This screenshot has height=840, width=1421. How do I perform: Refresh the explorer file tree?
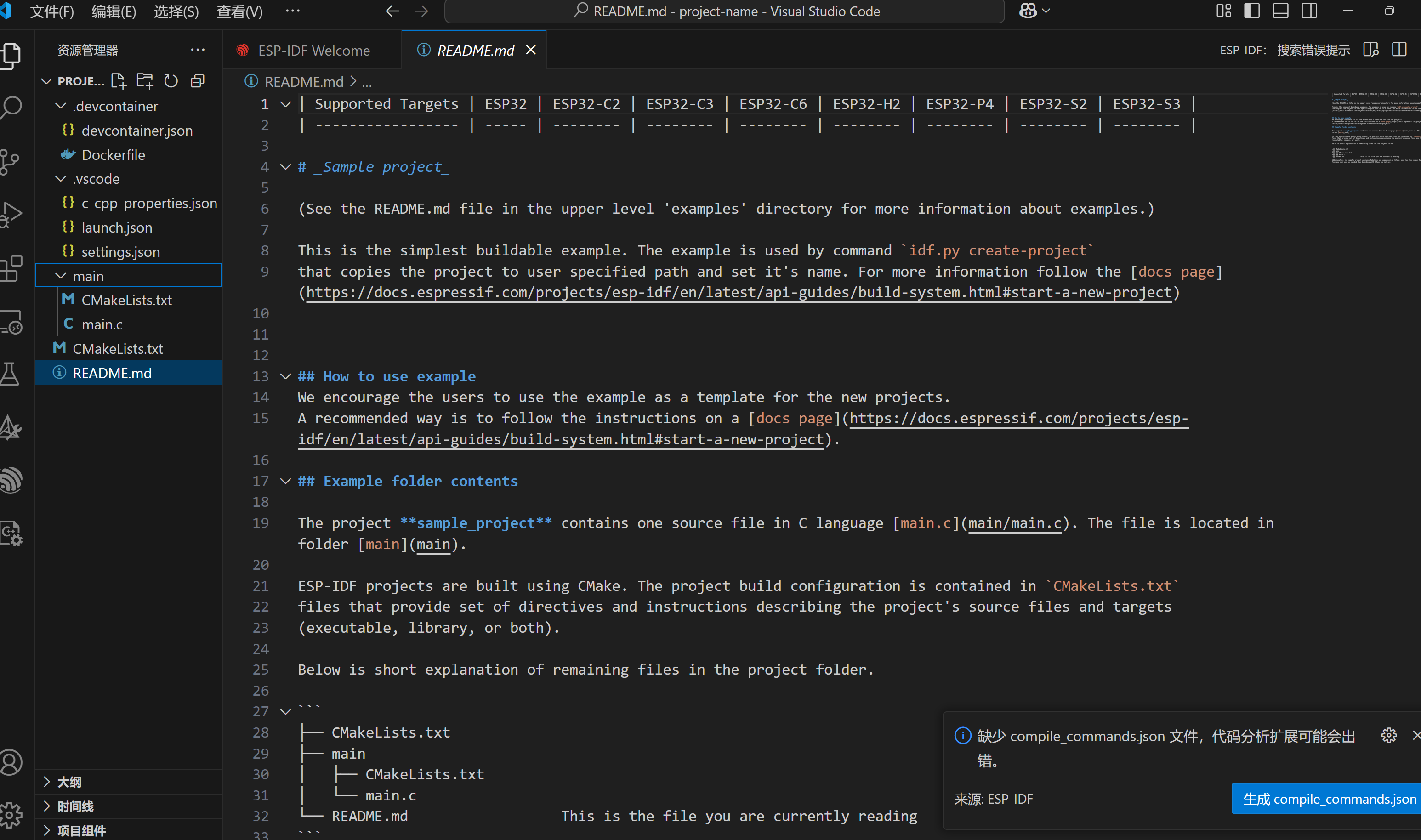point(171,81)
